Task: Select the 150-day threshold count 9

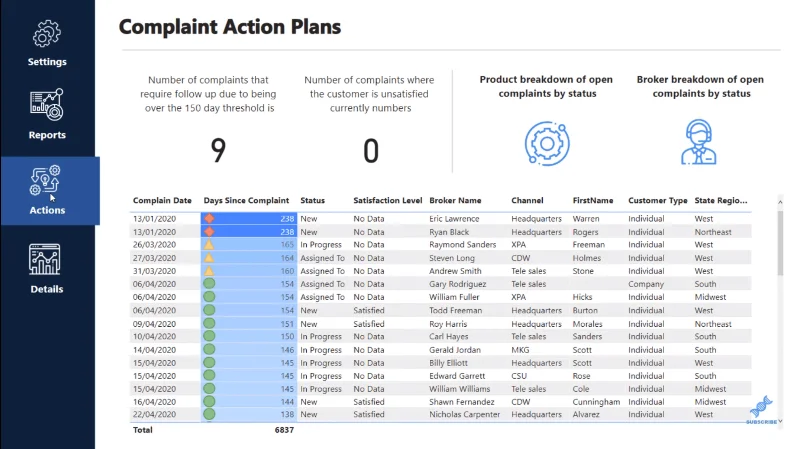Action: click(218, 151)
